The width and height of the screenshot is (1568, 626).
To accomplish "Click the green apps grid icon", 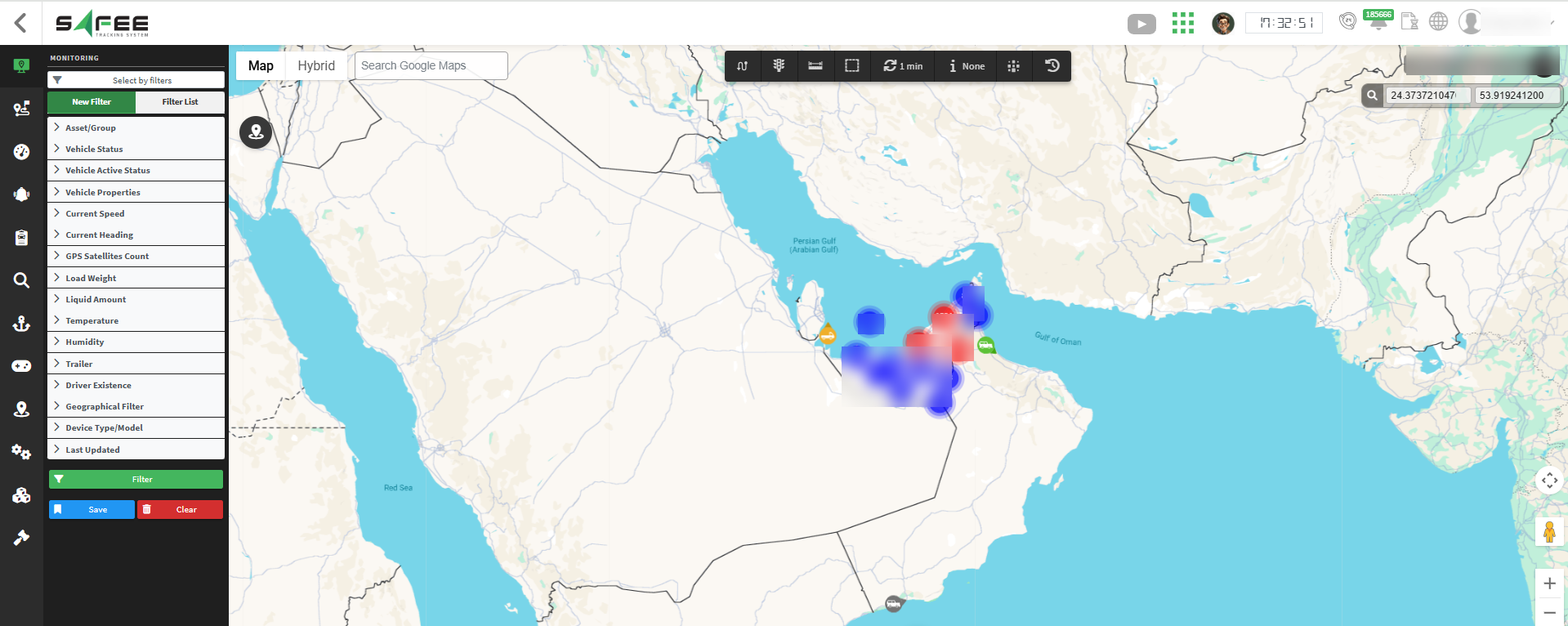I will click(x=1182, y=23).
